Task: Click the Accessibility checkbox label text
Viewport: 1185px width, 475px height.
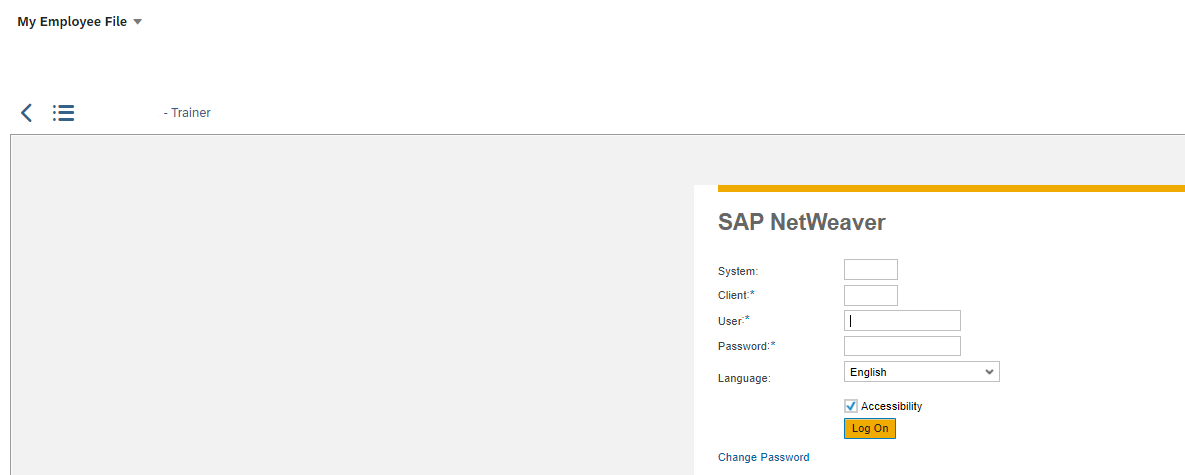Action: [x=892, y=406]
